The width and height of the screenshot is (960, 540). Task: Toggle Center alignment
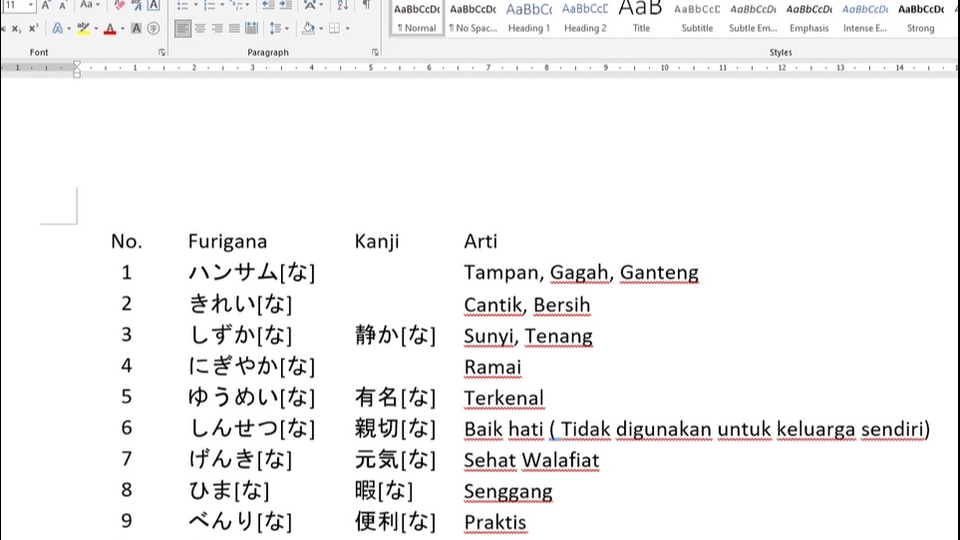200,29
